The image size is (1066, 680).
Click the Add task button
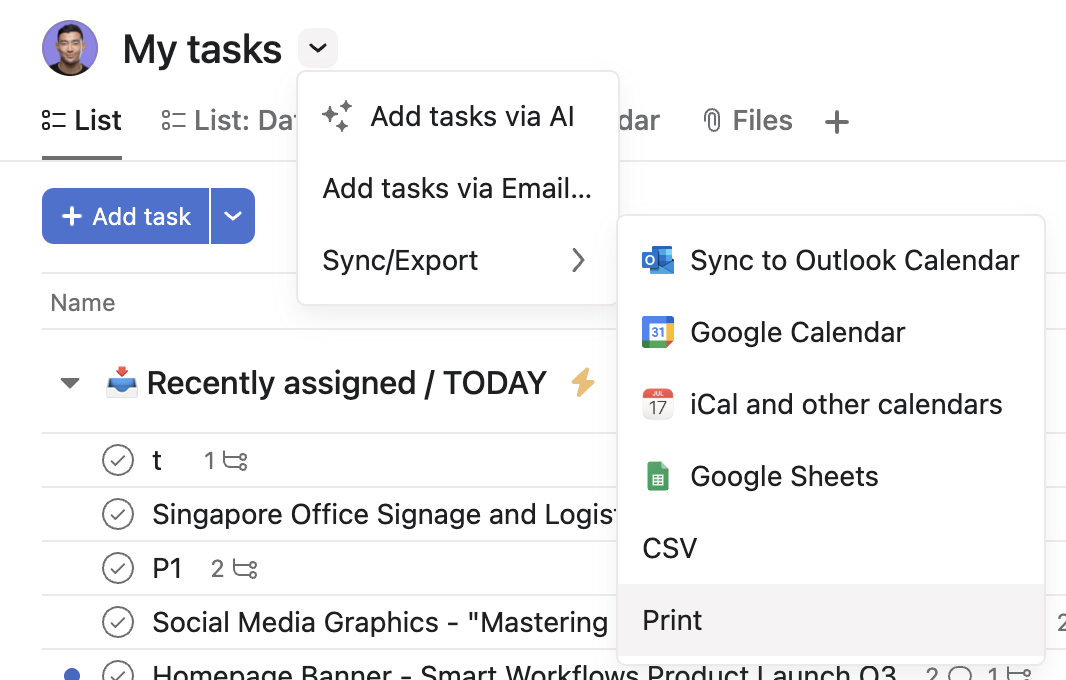click(125, 216)
